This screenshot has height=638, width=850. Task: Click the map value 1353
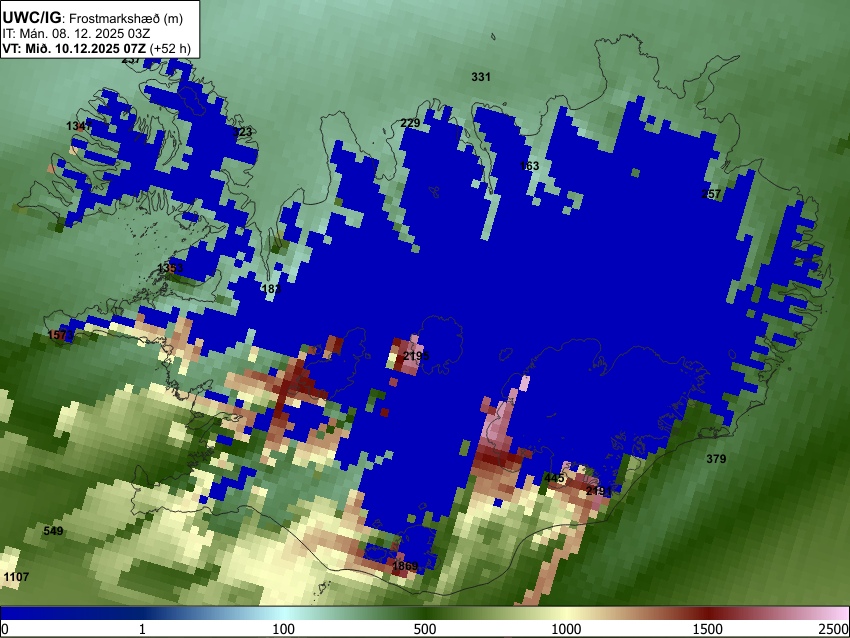pos(170,268)
